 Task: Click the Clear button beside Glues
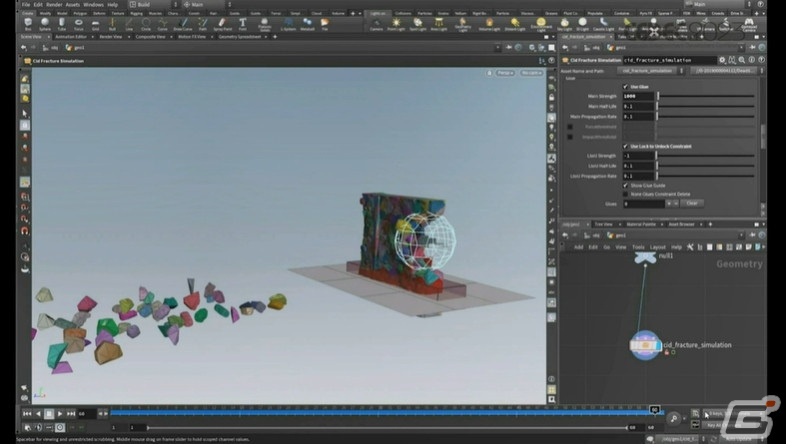[x=692, y=203]
